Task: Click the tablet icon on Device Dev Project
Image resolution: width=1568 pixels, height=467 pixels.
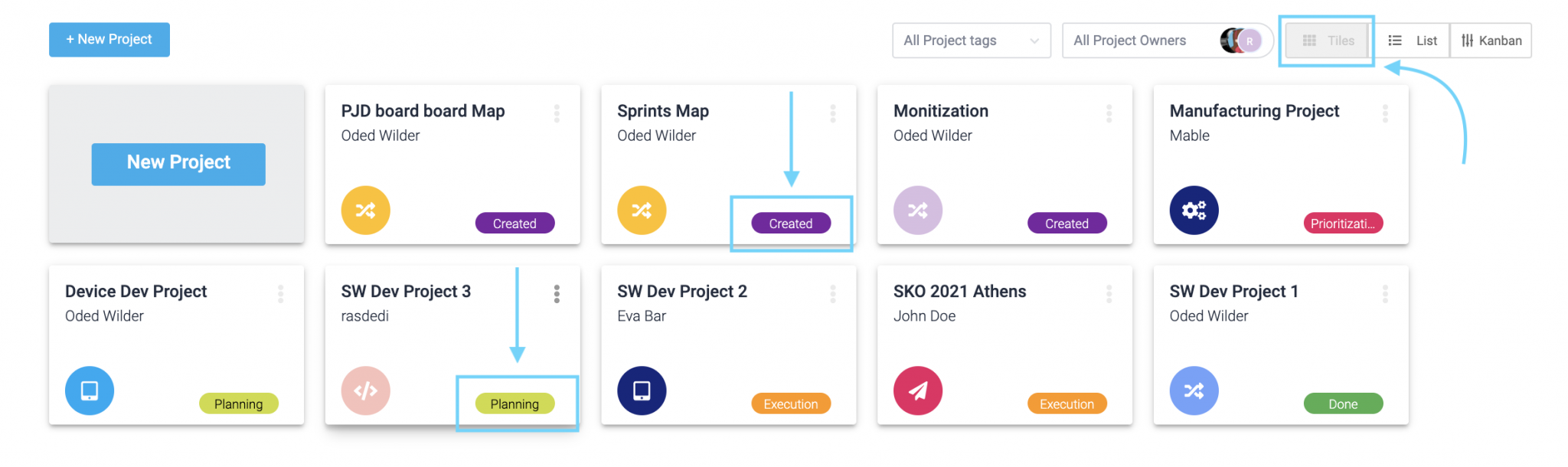Action: [x=90, y=391]
